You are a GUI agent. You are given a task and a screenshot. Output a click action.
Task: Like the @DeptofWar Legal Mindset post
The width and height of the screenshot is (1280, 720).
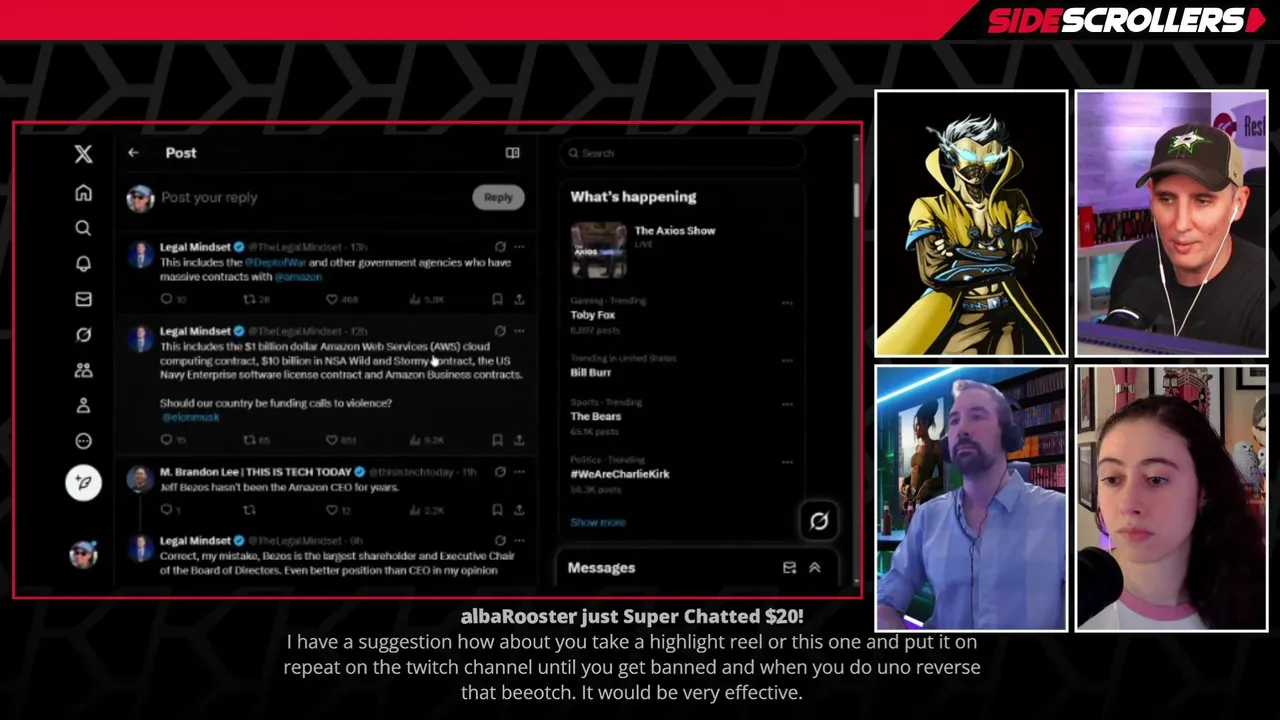pos(332,299)
